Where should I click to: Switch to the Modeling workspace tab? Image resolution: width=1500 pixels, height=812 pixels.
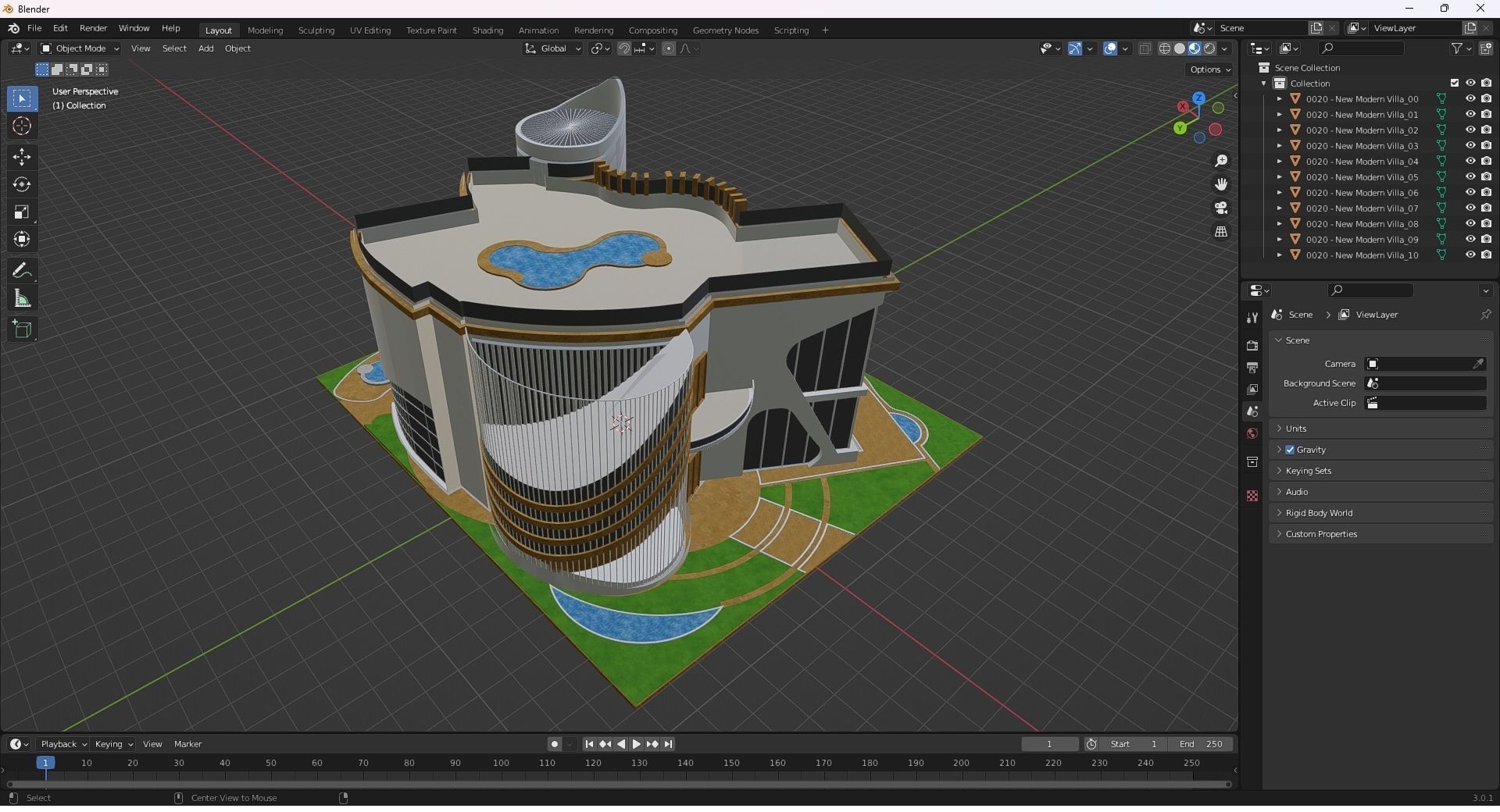pyautogui.click(x=265, y=30)
